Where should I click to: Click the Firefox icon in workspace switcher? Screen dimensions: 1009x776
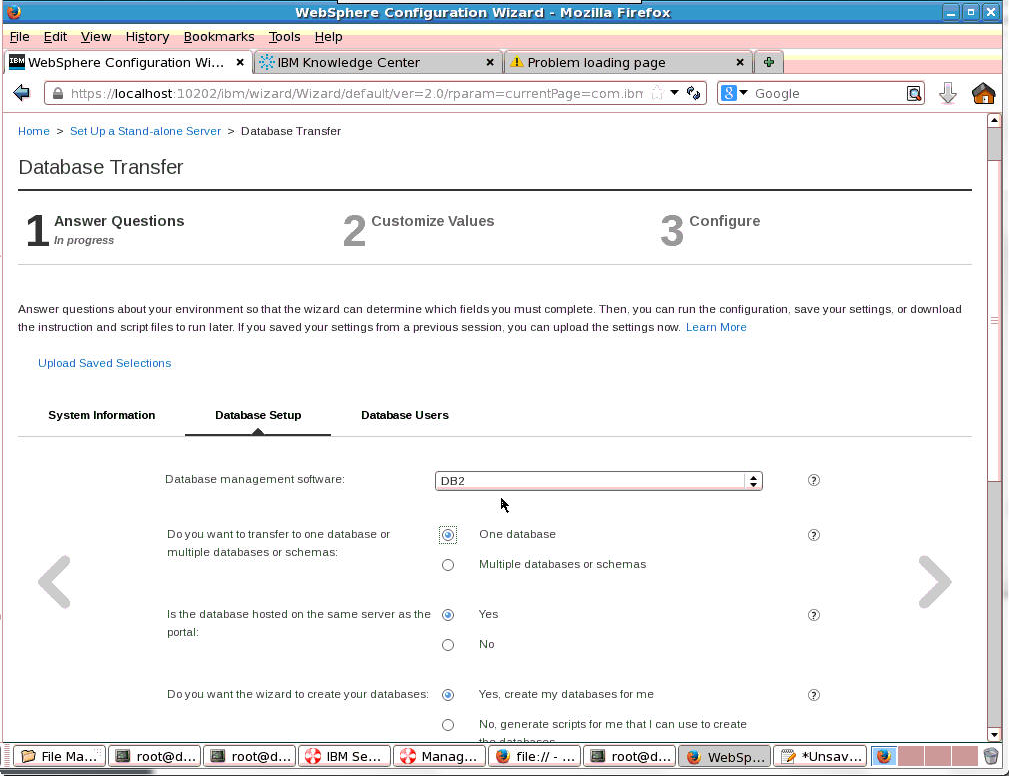click(884, 756)
